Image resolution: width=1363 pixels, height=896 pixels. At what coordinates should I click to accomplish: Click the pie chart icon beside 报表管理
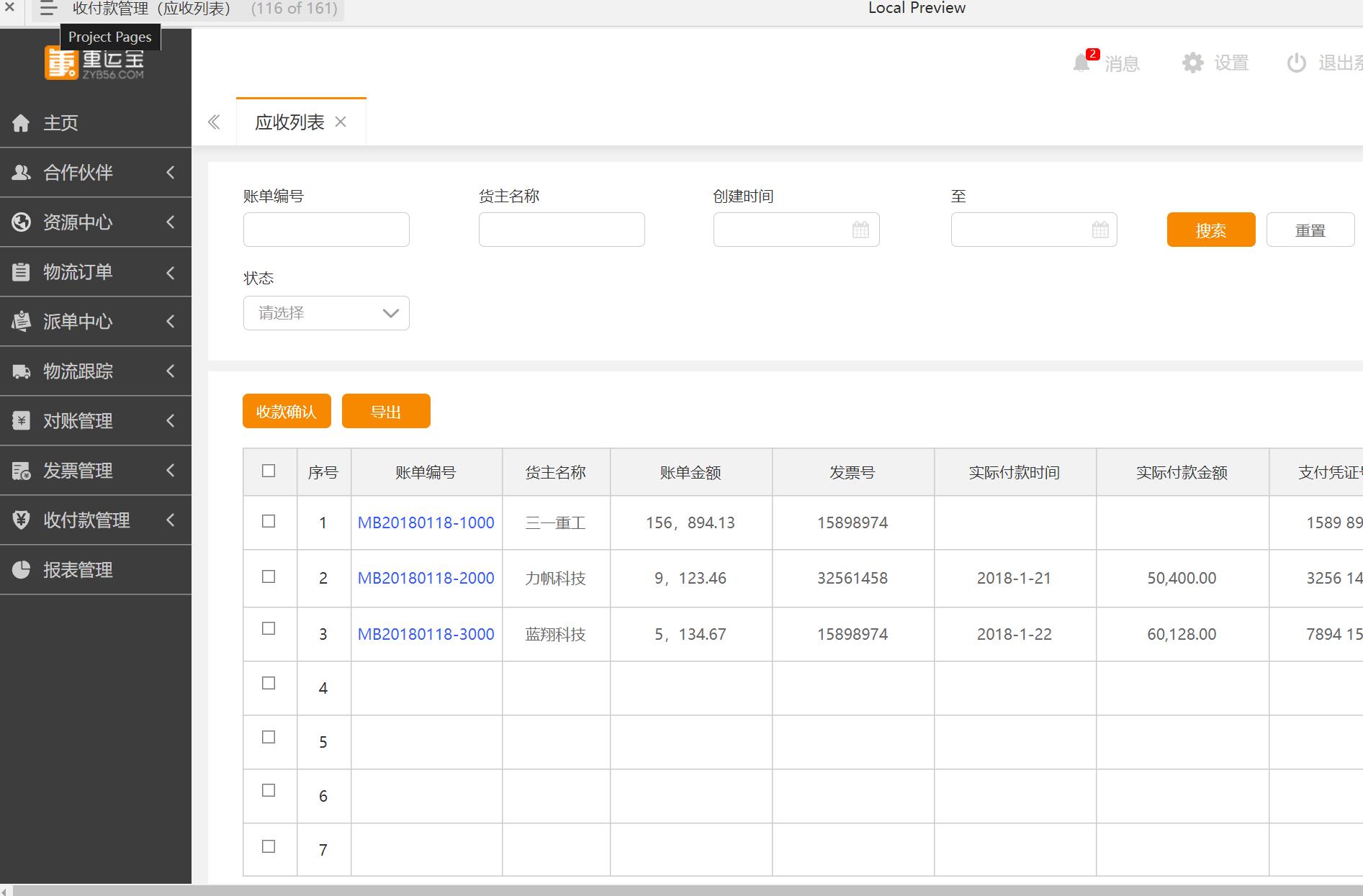(21, 570)
